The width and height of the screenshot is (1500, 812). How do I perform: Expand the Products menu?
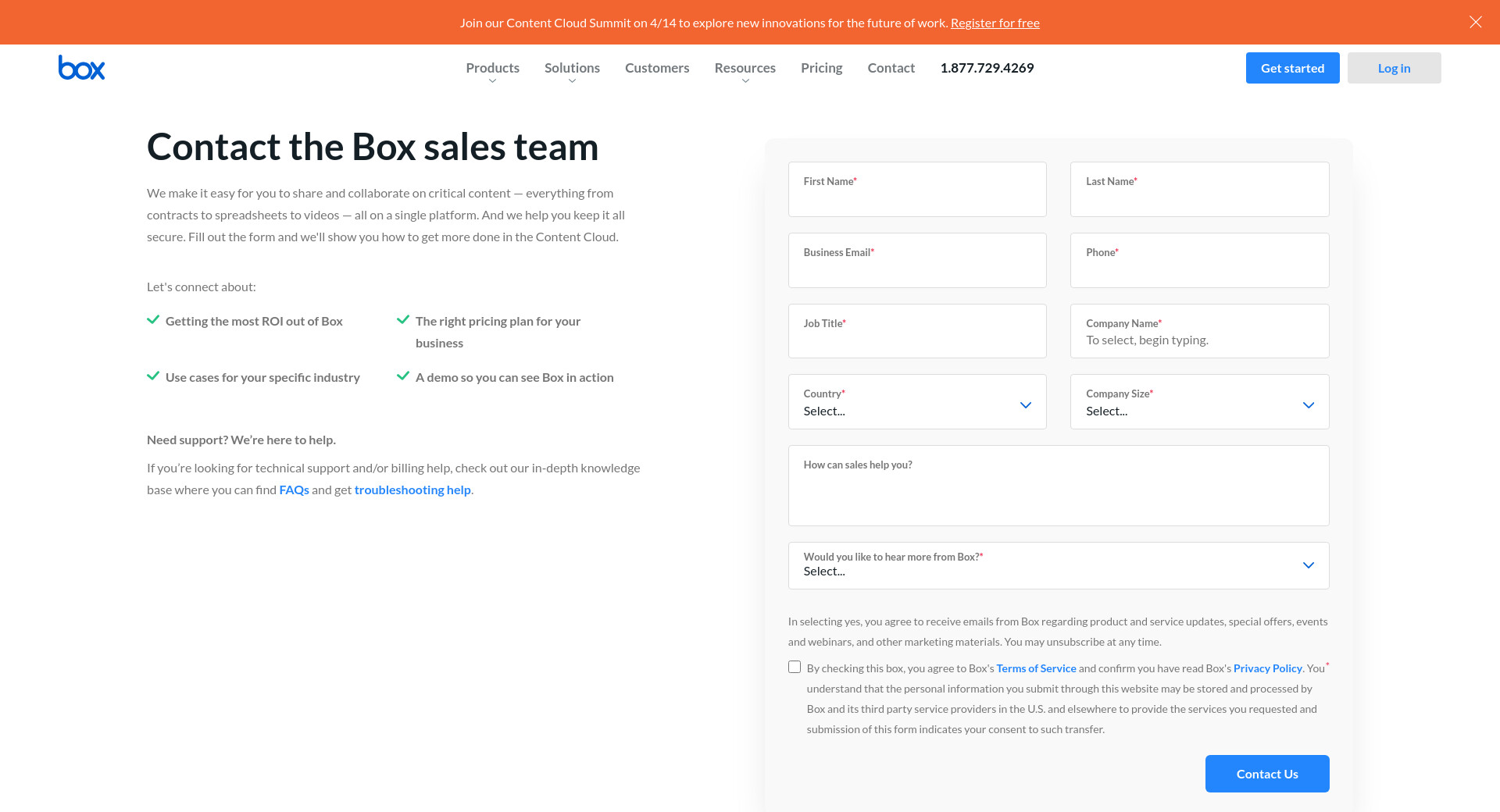click(492, 69)
